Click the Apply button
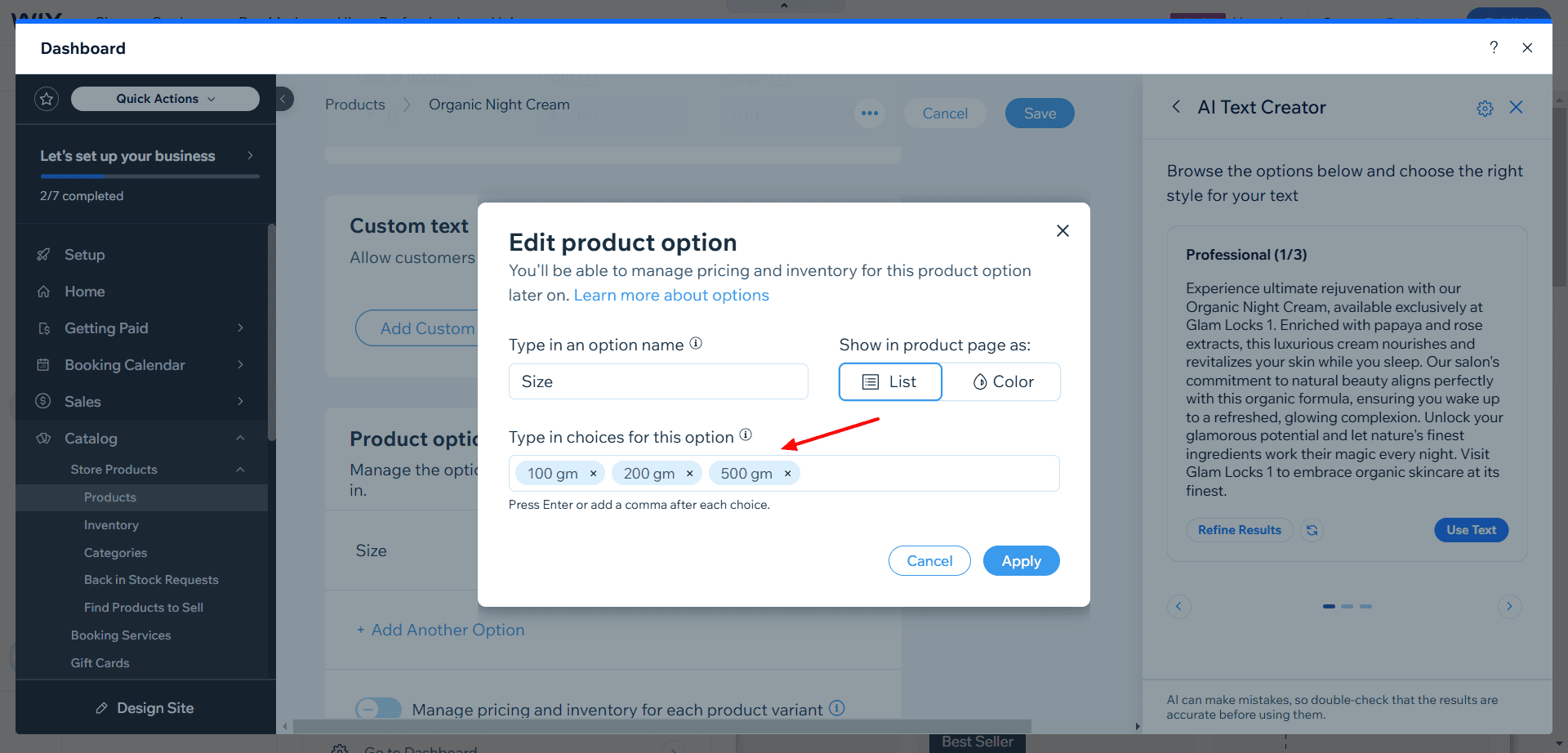 (1021, 561)
